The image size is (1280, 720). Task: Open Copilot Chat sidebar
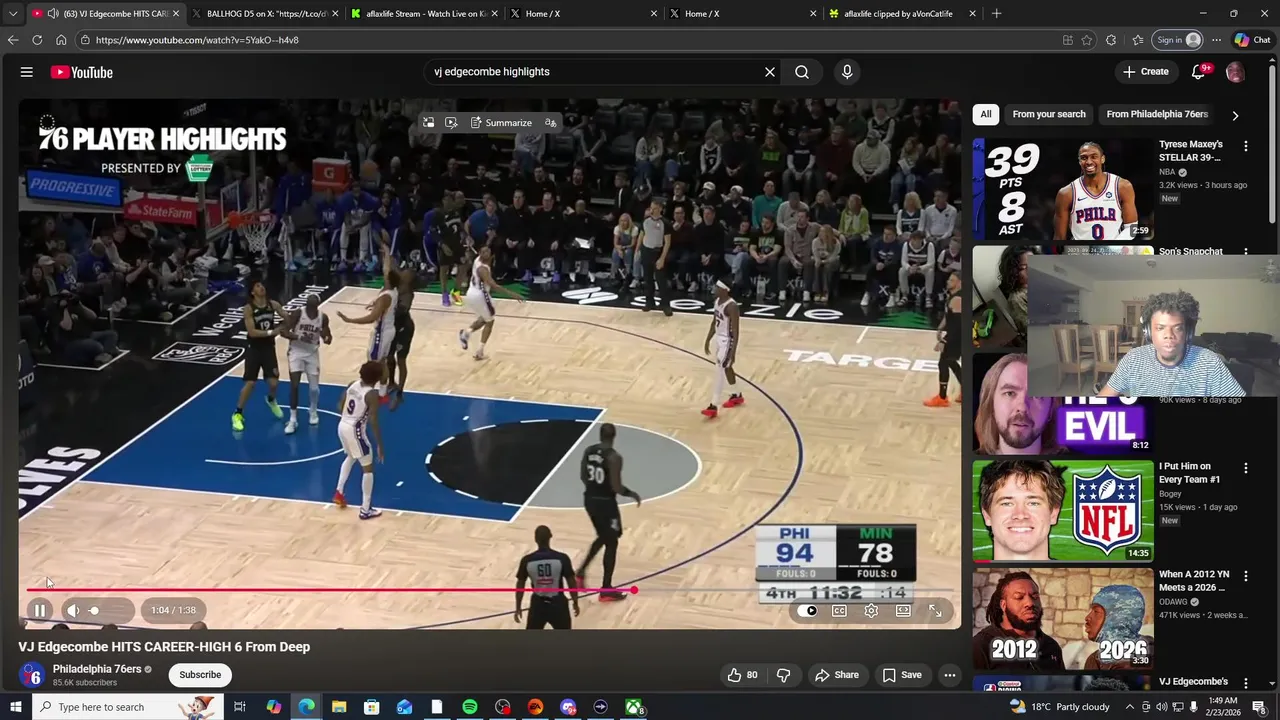click(x=1252, y=40)
